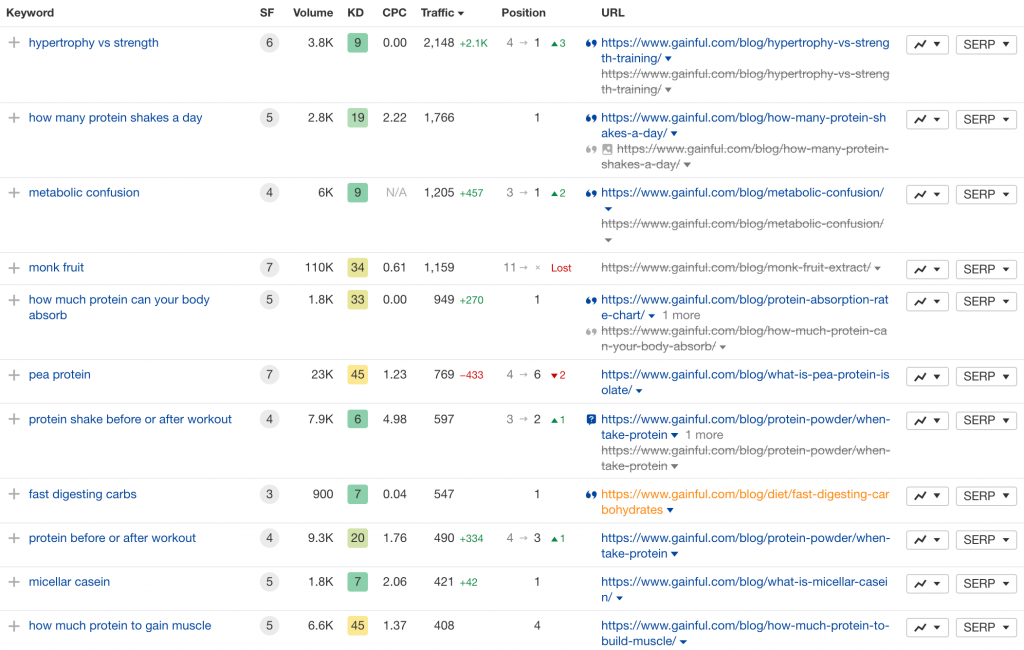Screen dimensions: 1024x650
Task: Open the chart button for how many protein shakes a day
Action: pos(927,120)
